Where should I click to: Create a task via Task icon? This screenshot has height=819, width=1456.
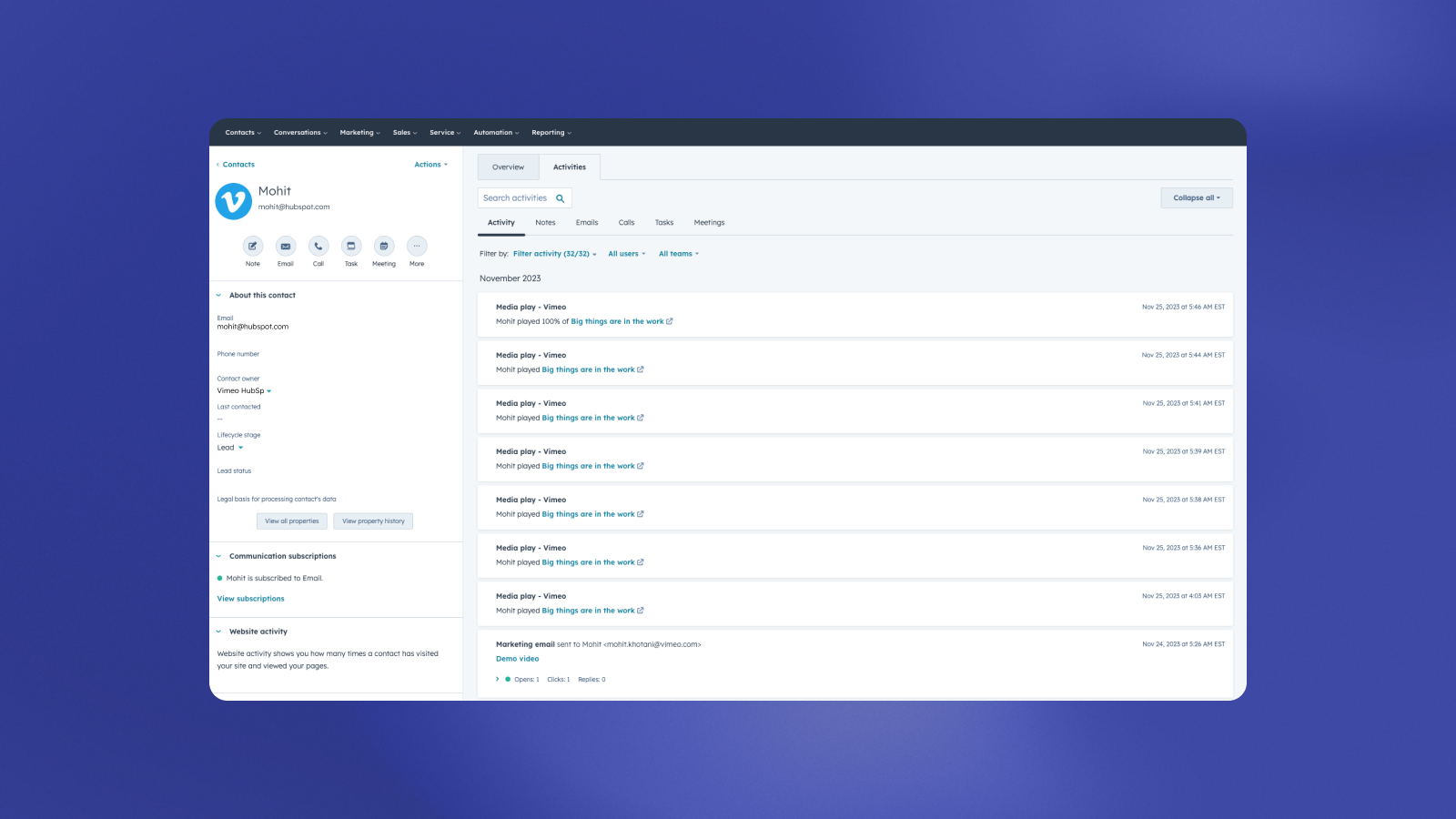pyautogui.click(x=351, y=246)
